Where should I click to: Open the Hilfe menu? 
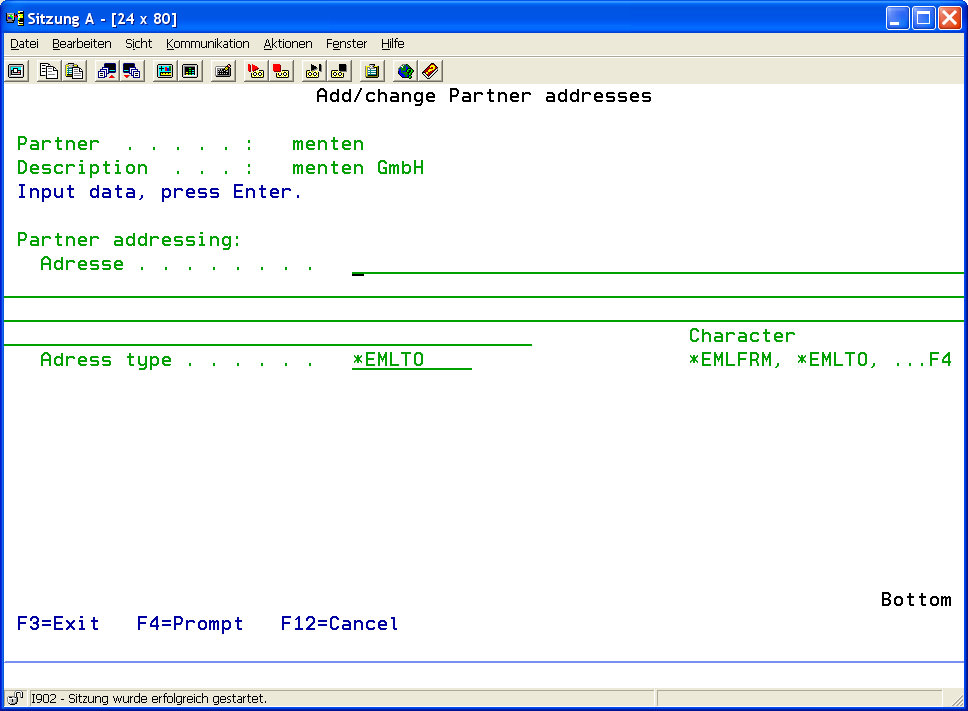(392, 44)
